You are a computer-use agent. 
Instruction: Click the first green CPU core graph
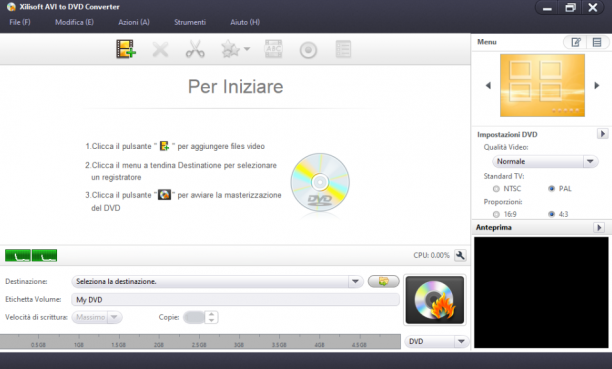point(18,255)
